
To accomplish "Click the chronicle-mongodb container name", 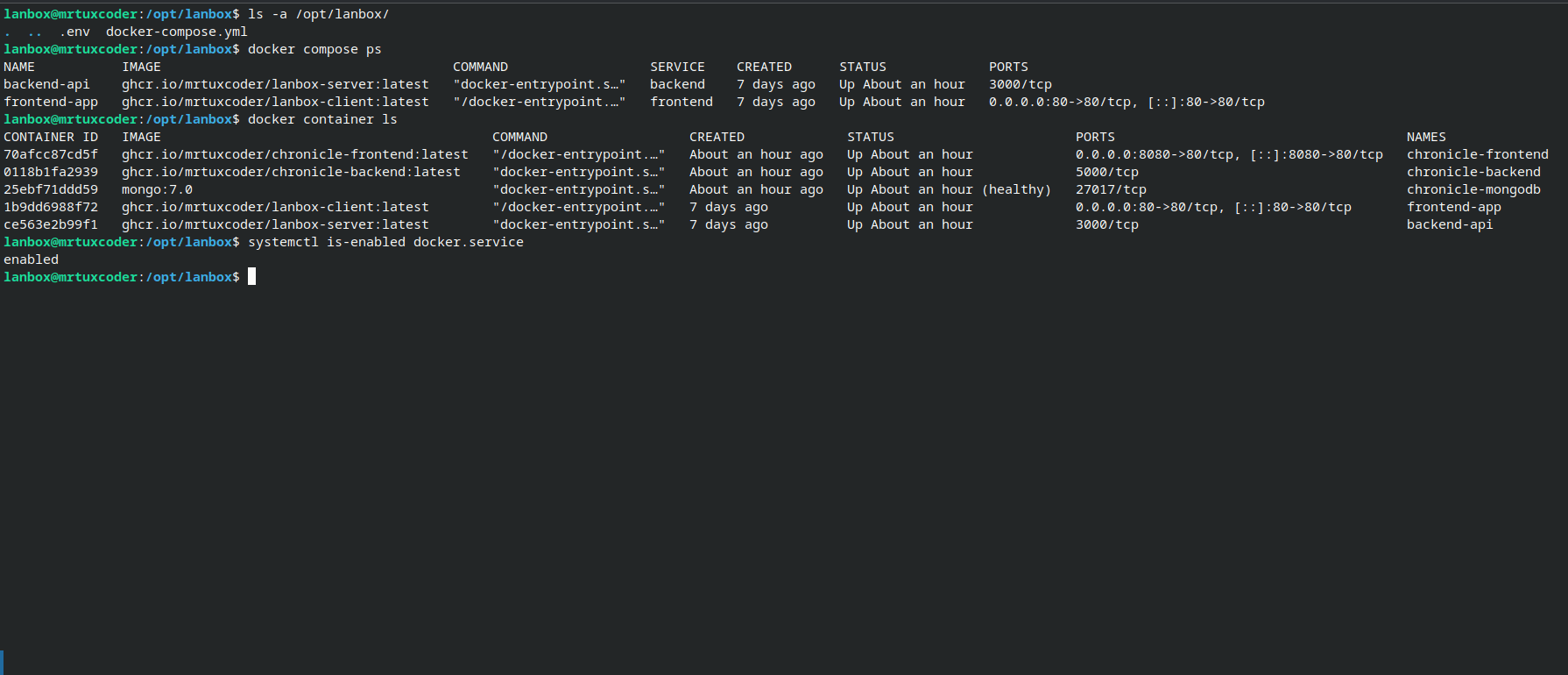I will click(x=1473, y=189).
